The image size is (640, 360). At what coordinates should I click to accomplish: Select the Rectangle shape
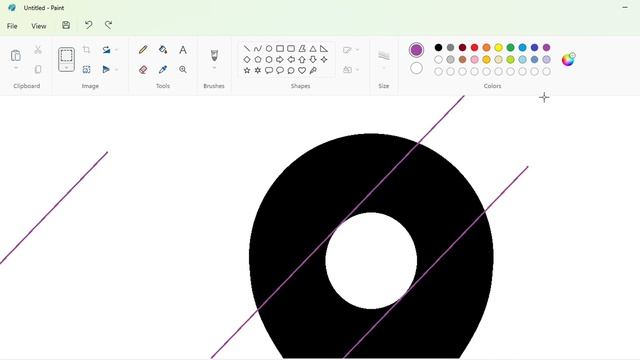coord(280,49)
